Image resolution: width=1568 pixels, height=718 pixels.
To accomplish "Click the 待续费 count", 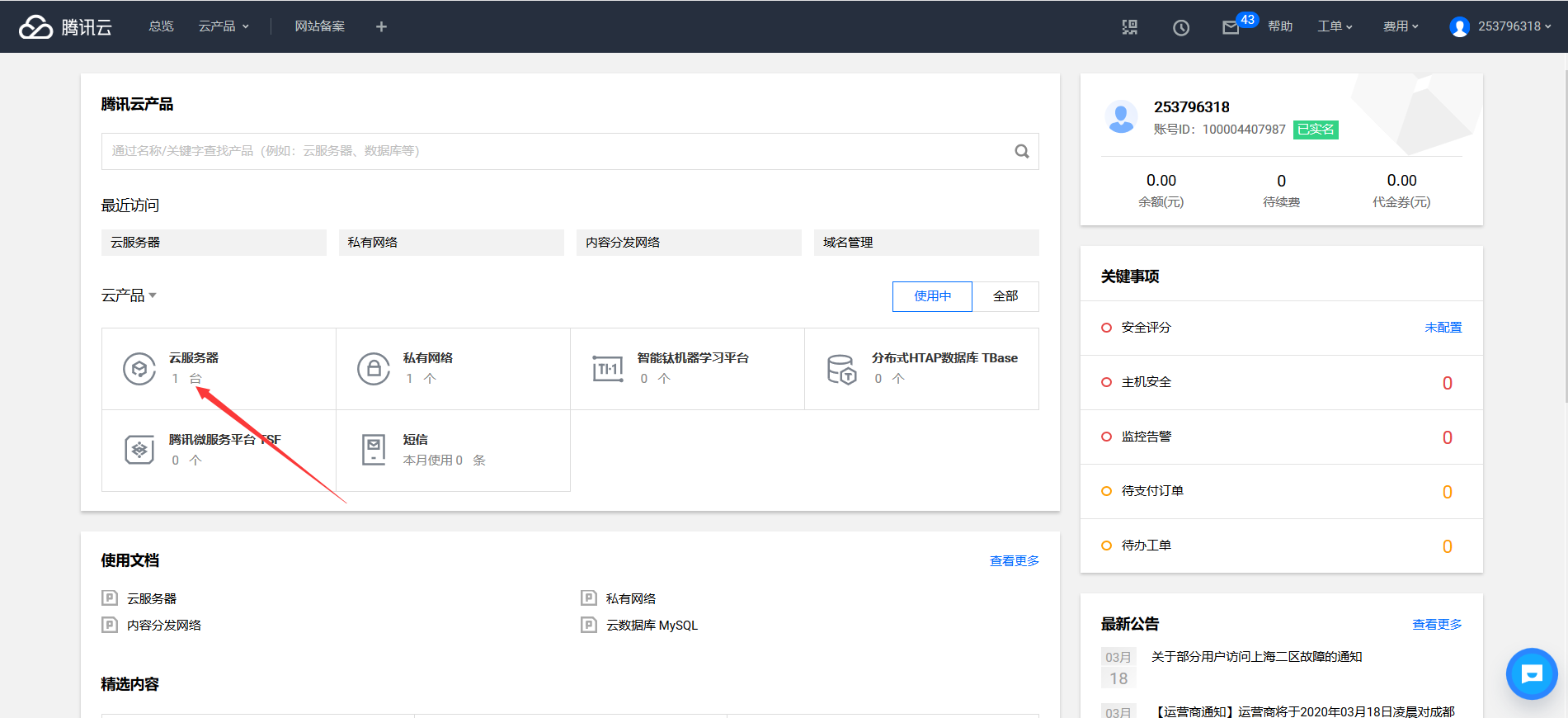I will coord(1282,181).
